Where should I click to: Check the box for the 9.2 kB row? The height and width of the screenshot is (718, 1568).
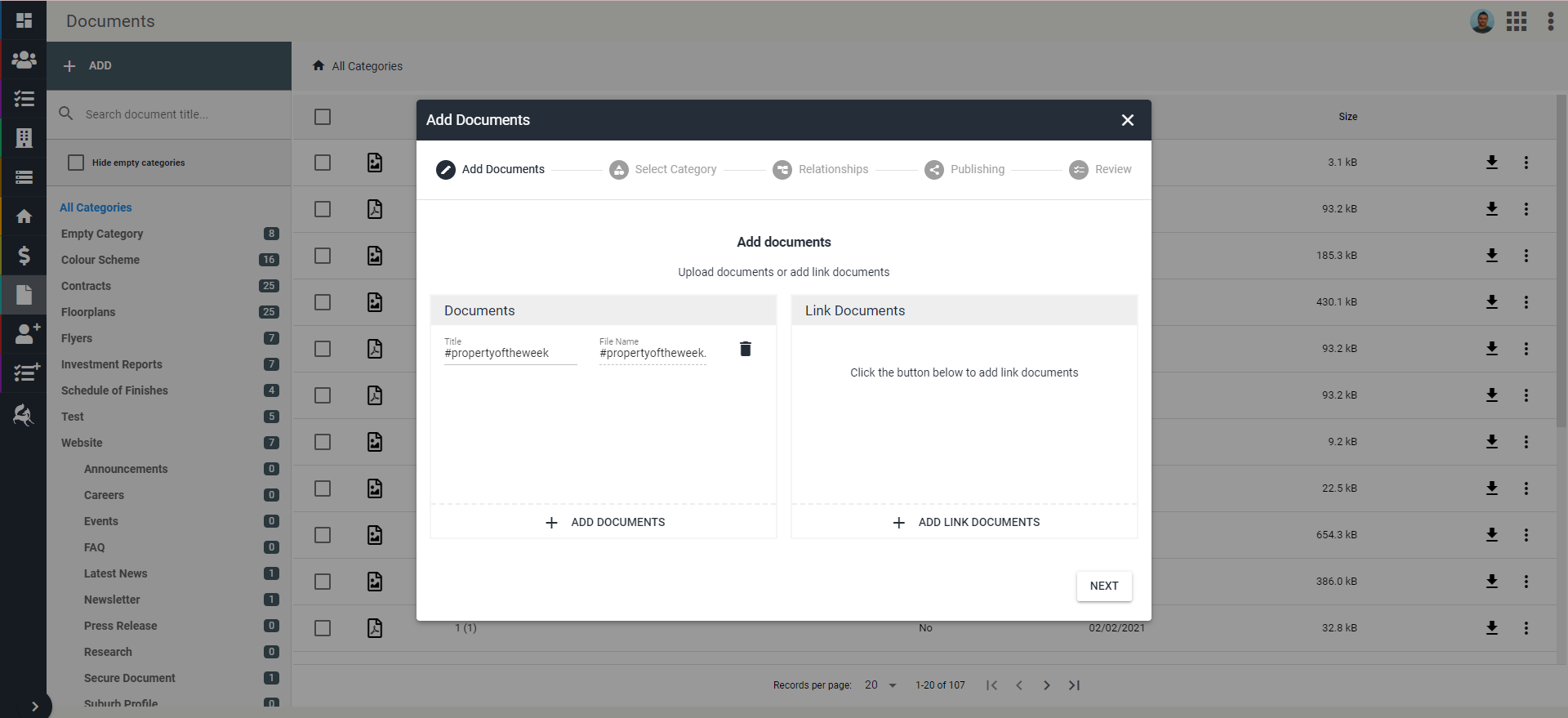323,442
